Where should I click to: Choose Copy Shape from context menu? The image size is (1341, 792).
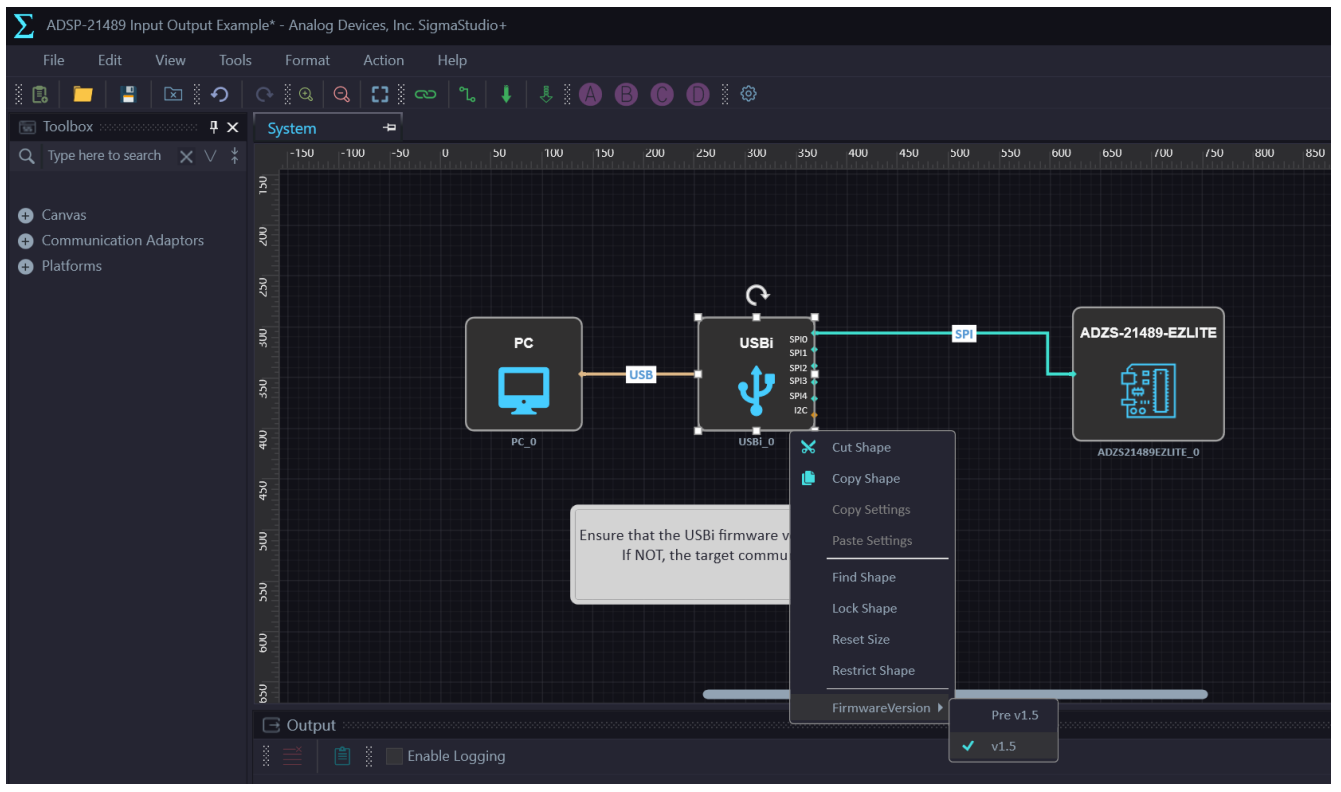point(872,478)
